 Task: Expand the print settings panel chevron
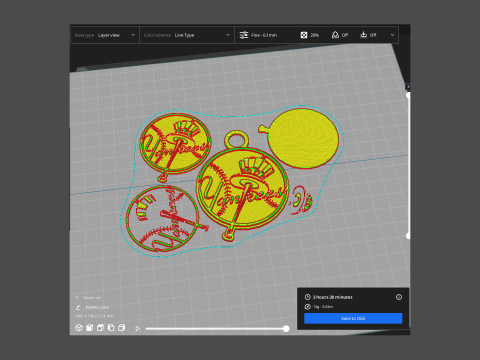coord(392,35)
